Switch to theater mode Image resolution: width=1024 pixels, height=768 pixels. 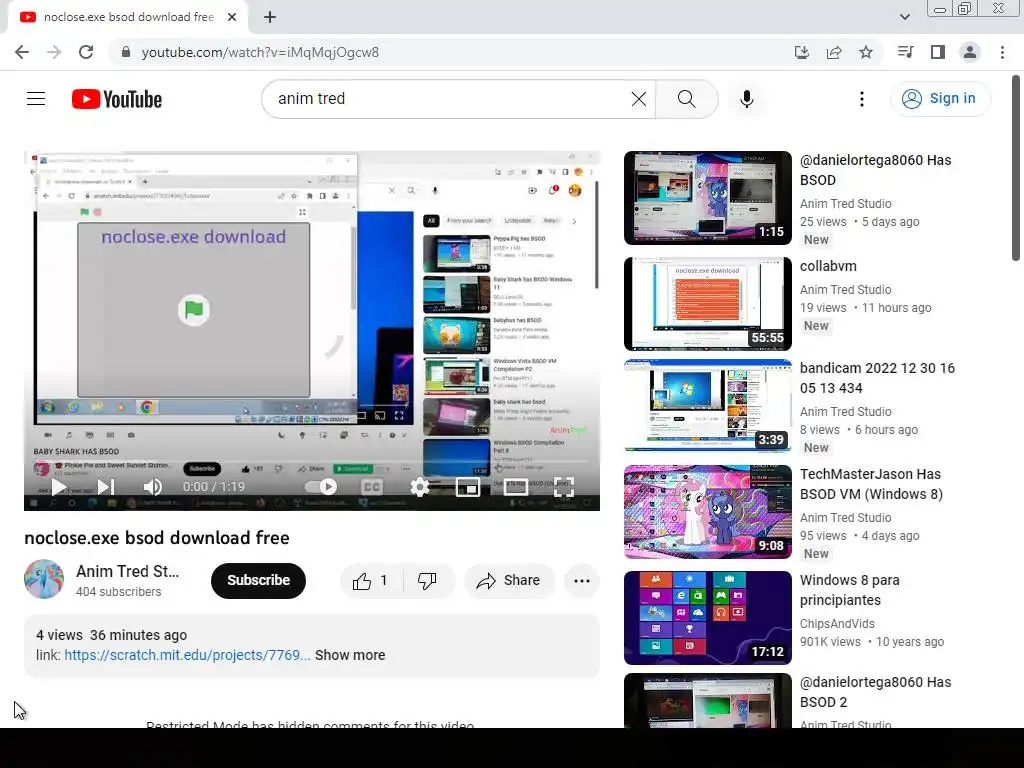click(x=515, y=487)
